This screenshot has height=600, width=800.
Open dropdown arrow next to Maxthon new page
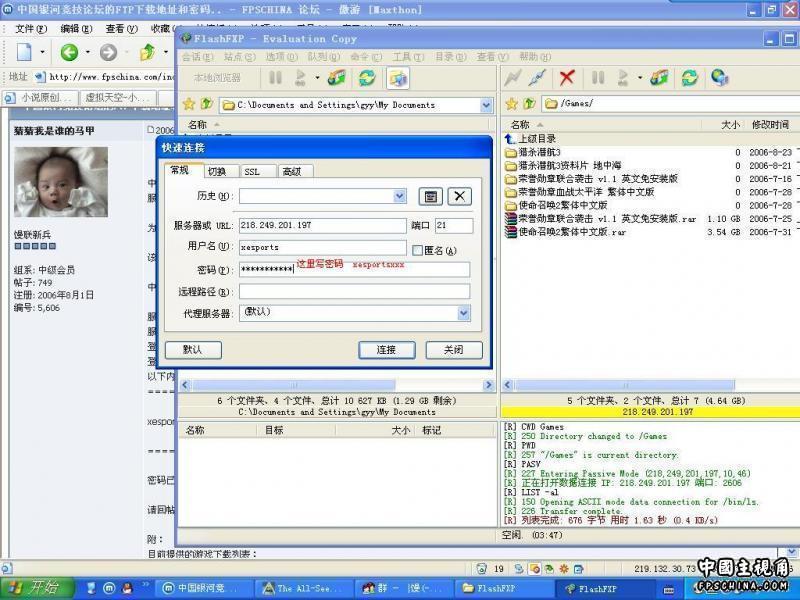42,52
